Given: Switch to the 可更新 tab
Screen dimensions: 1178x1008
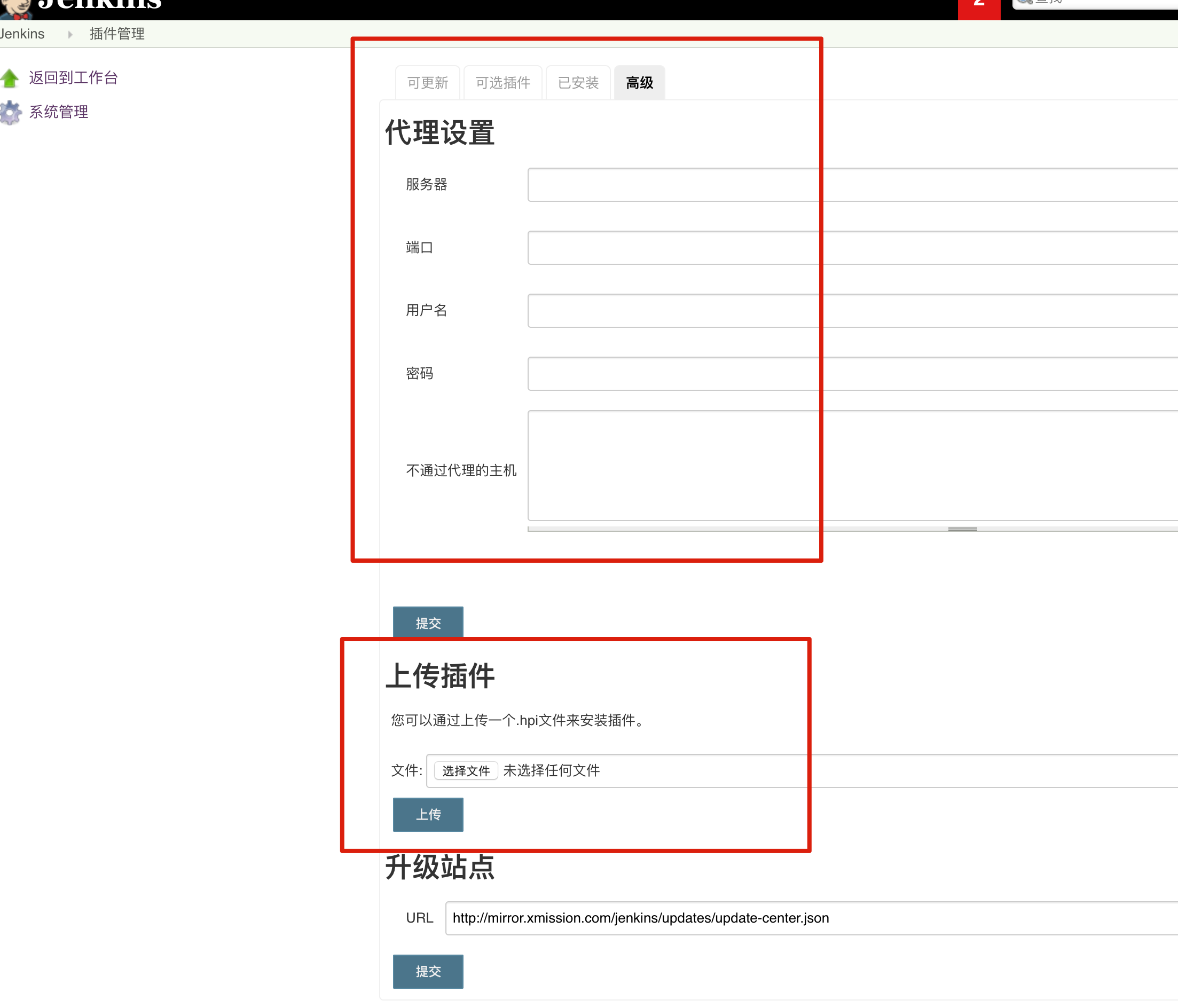Looking at the screenshot, I should pyautogui.click(x=428, y=83).
